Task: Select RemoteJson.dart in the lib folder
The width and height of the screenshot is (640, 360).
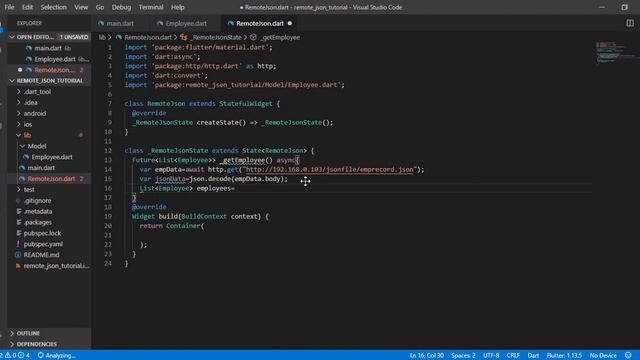Action: pyautogui.click(x=51, y=179)
